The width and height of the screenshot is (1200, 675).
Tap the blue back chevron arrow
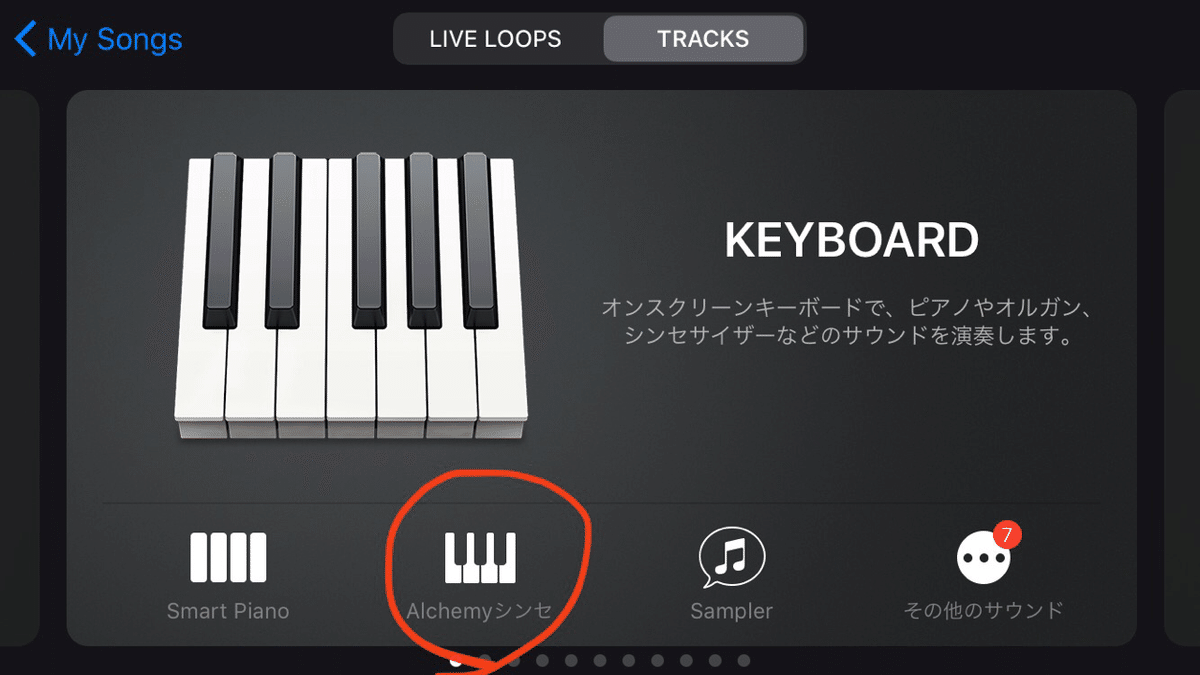tap(25, 39)
